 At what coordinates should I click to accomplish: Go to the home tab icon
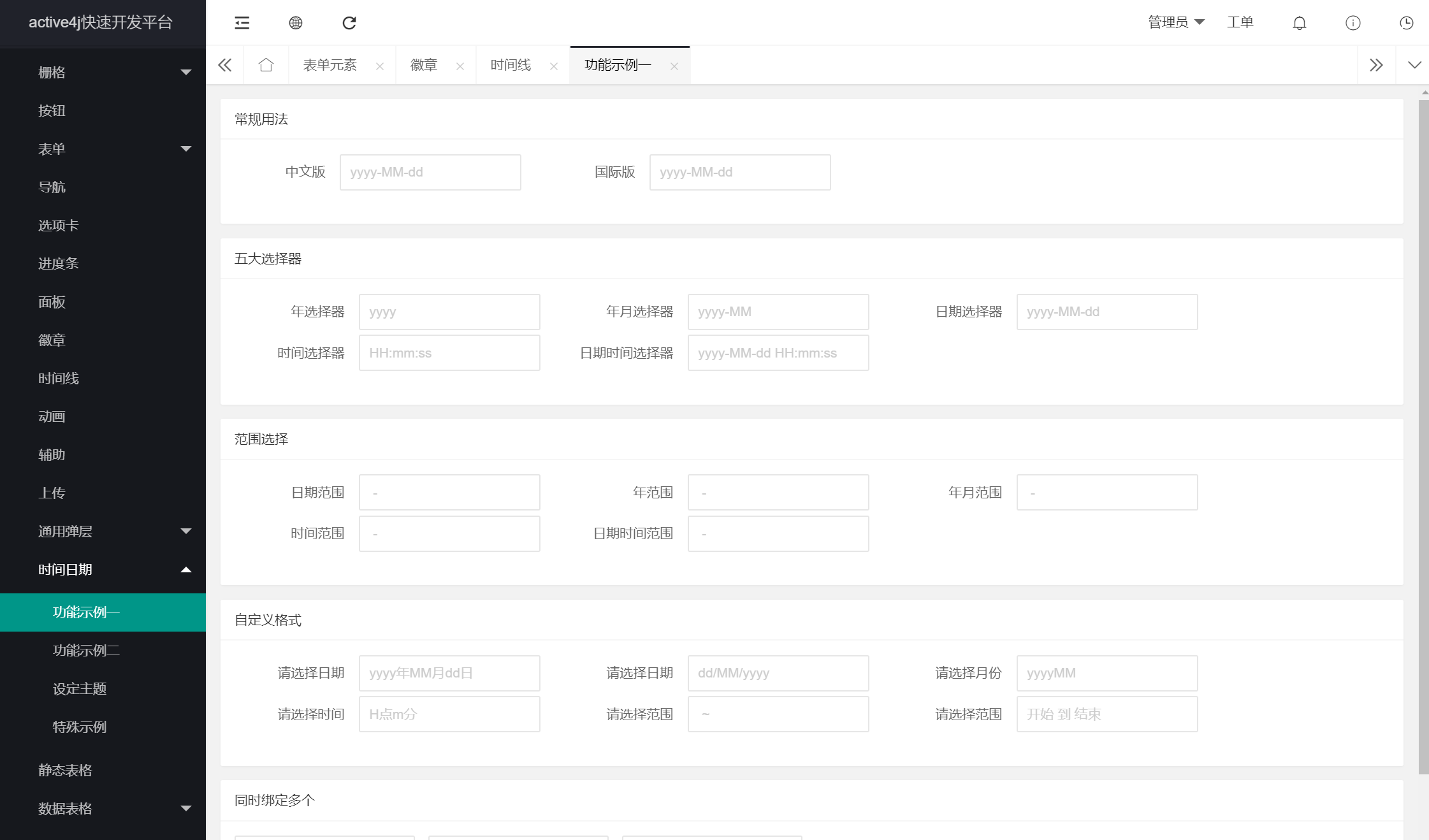tap(266, 65)
